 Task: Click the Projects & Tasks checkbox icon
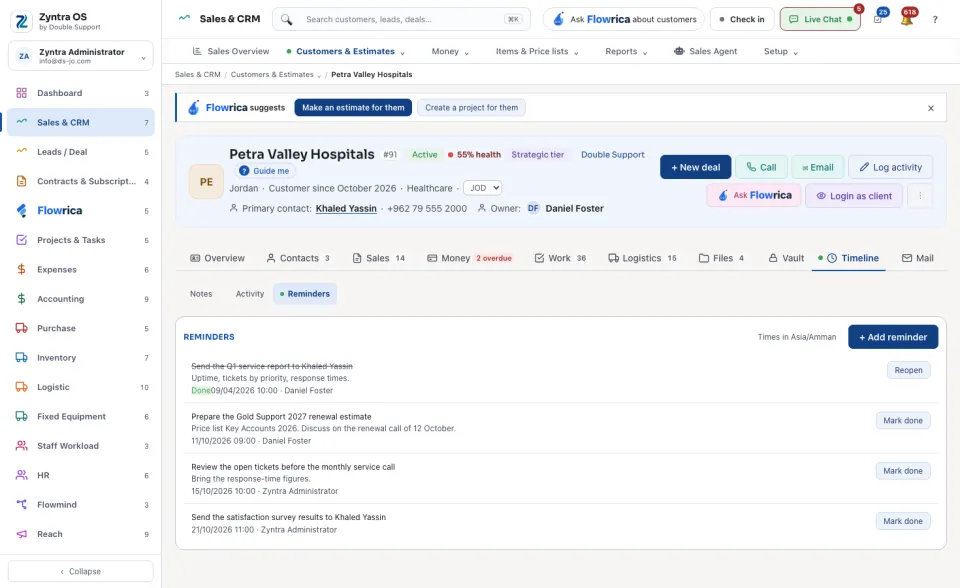21,240
